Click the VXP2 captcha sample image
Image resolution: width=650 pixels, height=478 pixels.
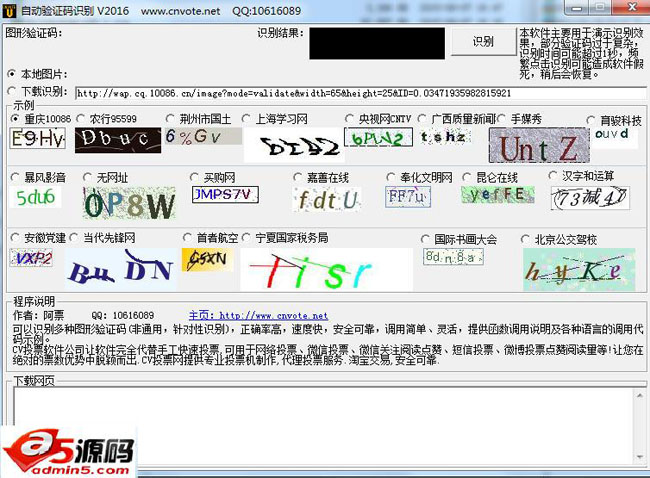coord(31,258)
